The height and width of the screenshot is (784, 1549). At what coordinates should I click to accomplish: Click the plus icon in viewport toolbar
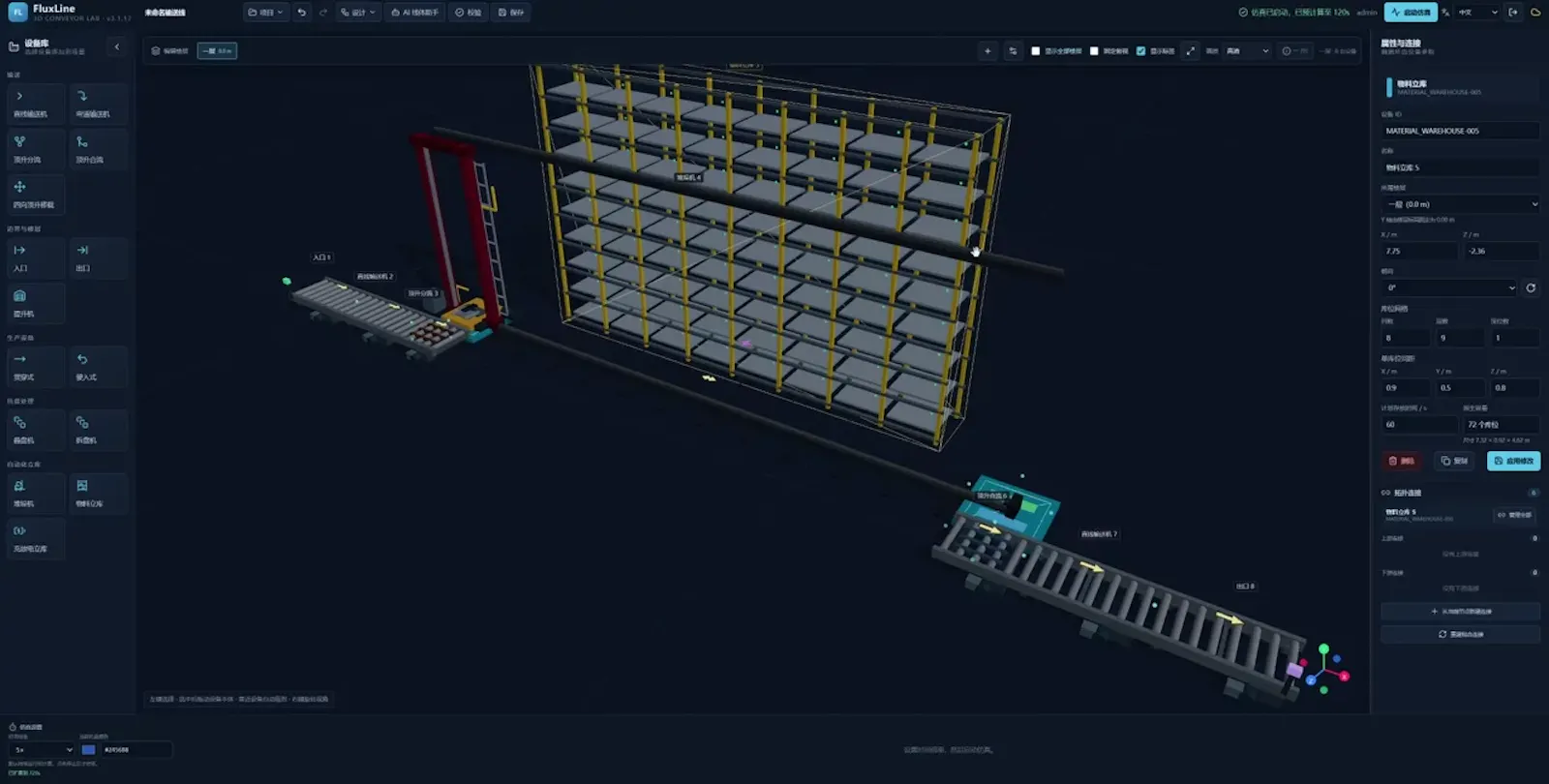click(x=987, y=51)
